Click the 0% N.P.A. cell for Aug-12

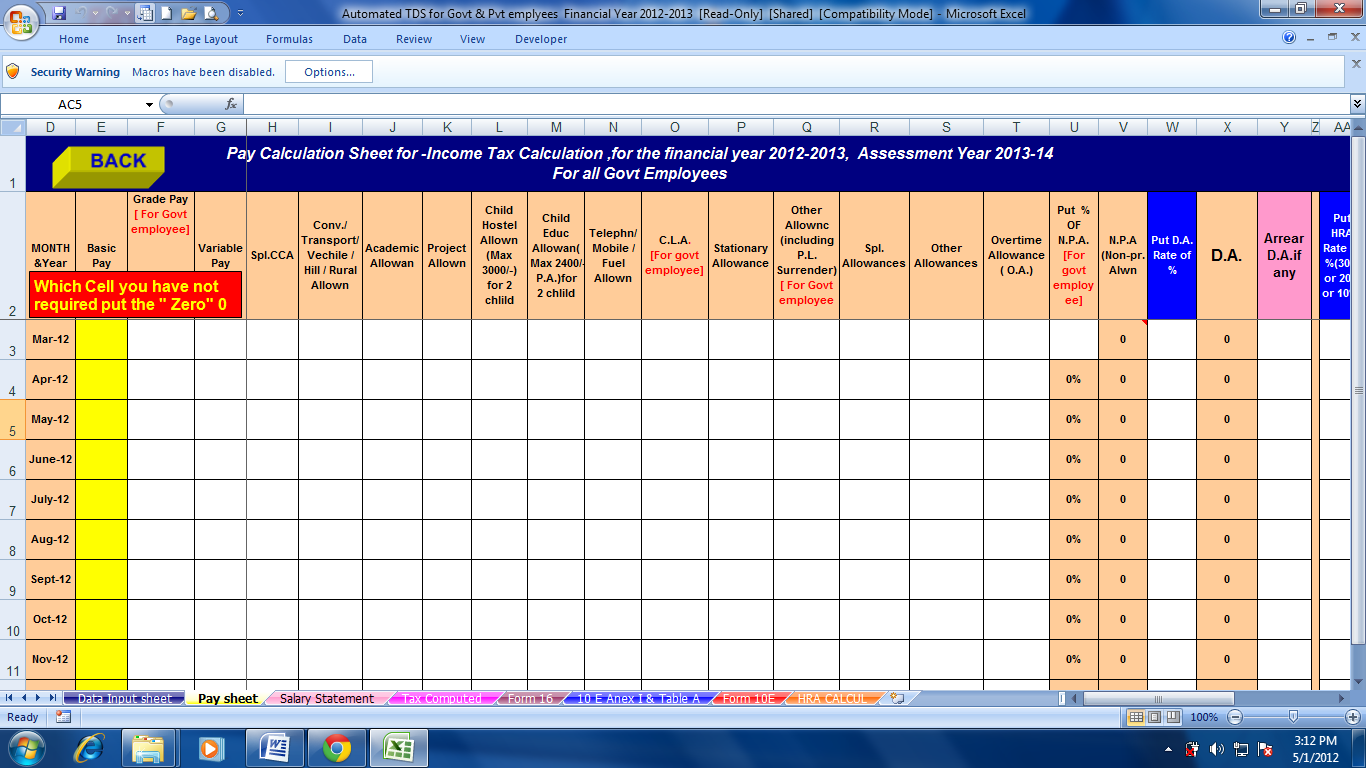point(1073,540)
